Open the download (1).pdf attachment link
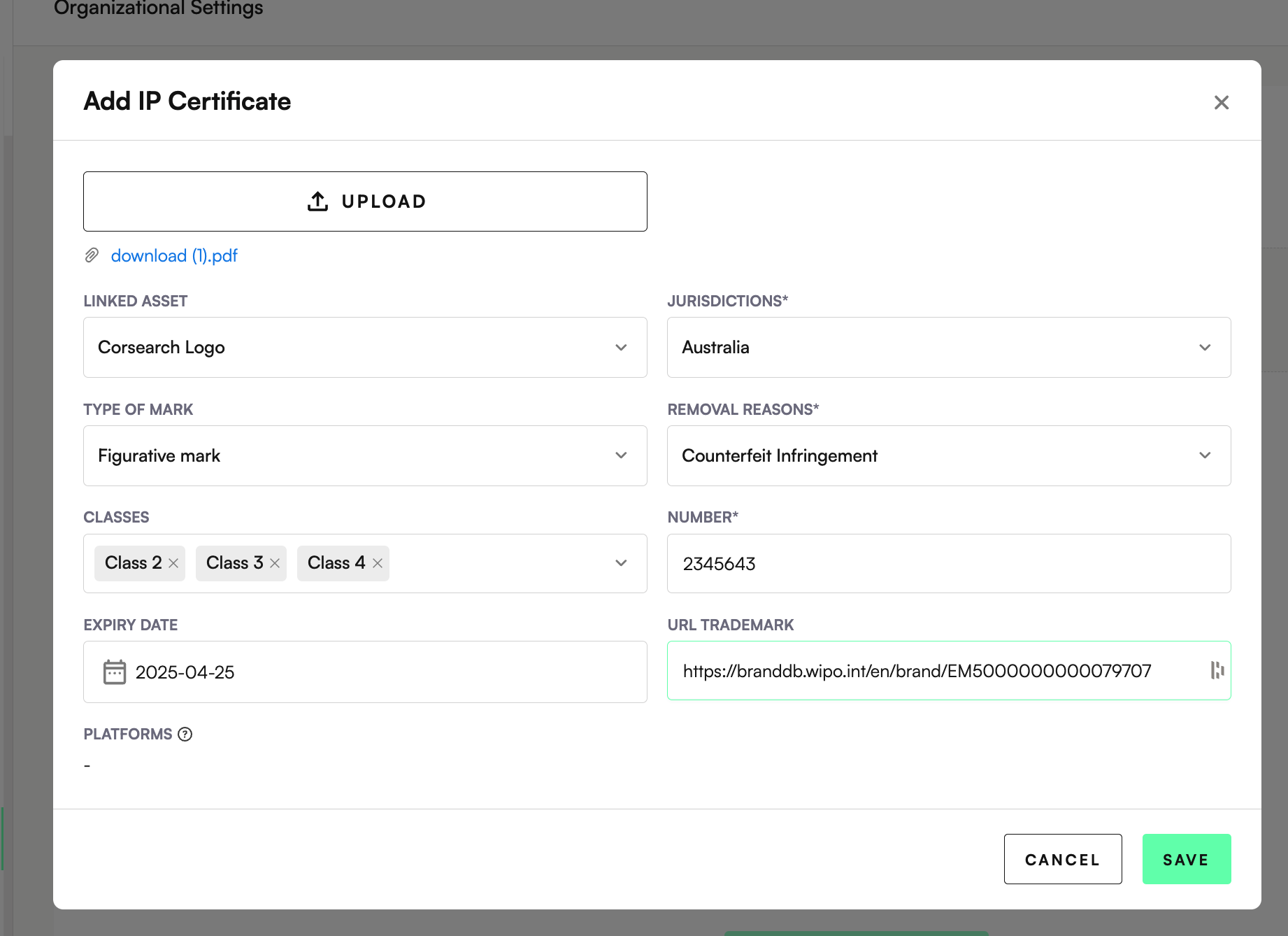The width and height of the screenshot is (1288, 936). point(174,256)
